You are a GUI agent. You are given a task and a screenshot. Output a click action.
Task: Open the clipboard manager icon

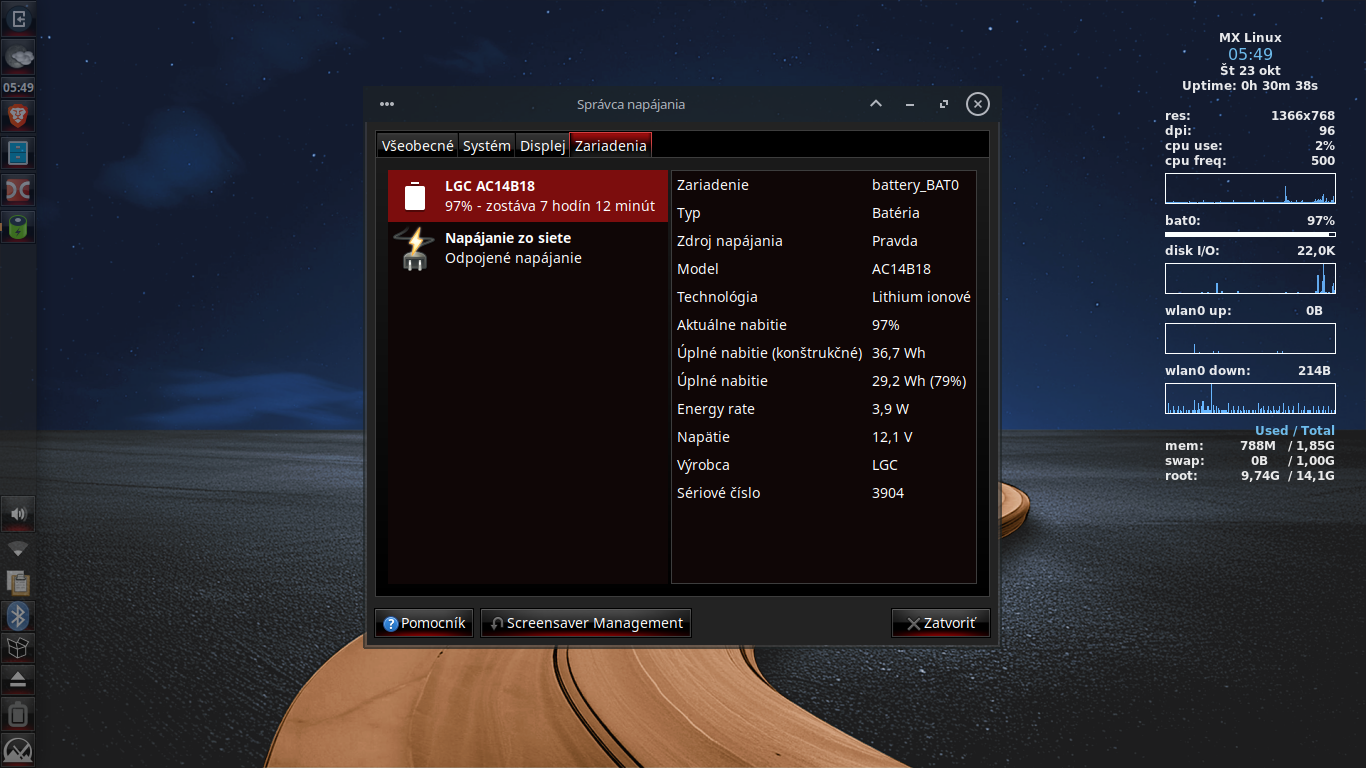18,582
